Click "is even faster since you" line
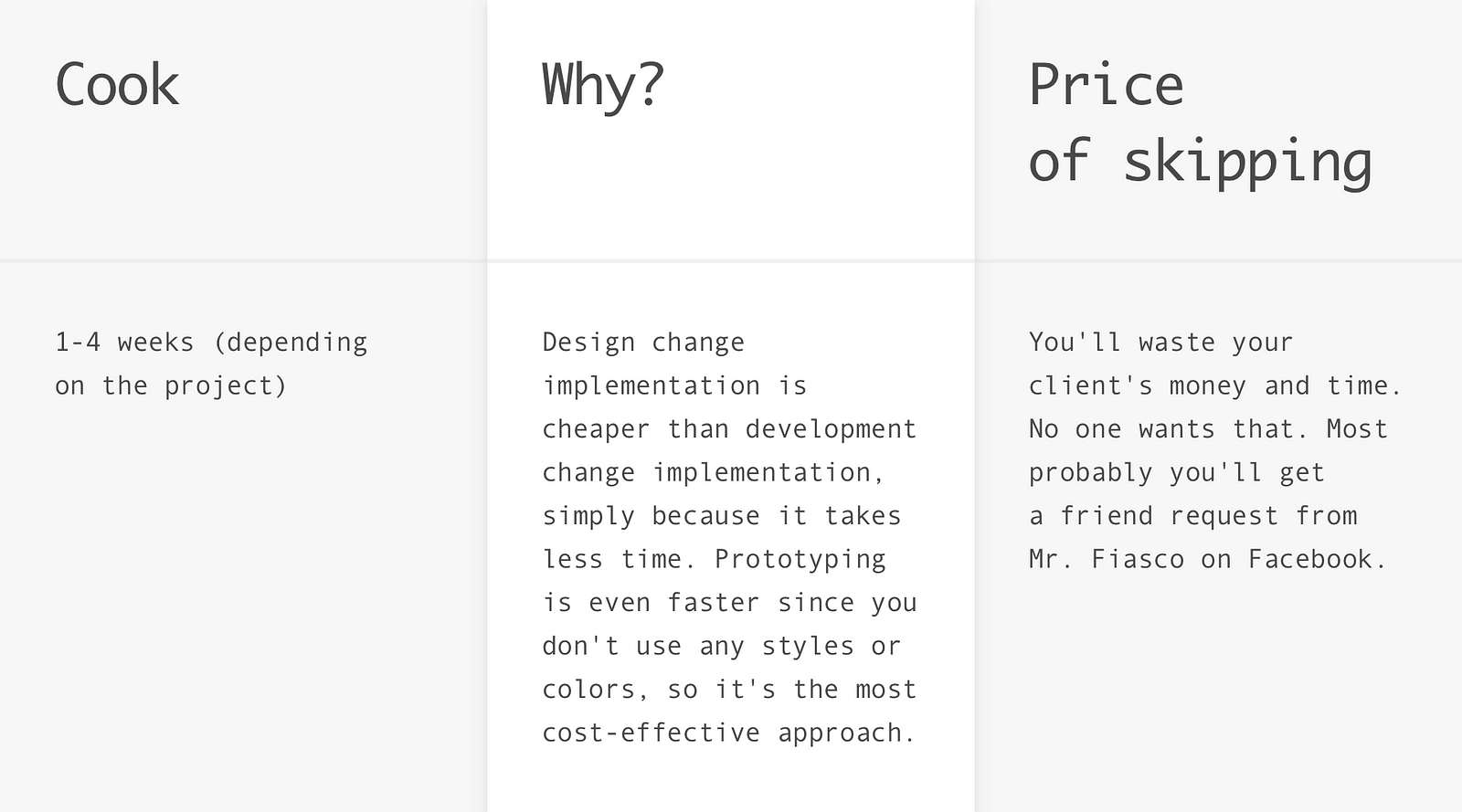Viewport: 1462px width, 812px height. click(x=729, y=603)
